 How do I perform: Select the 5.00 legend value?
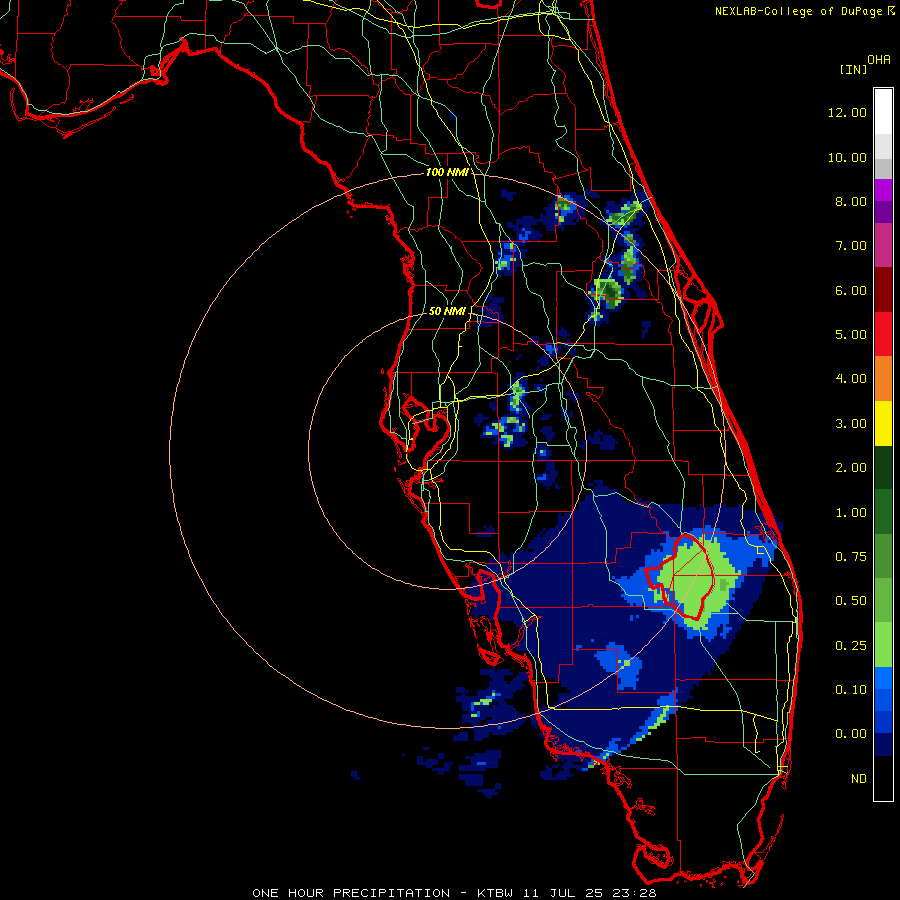coord(851,335)
